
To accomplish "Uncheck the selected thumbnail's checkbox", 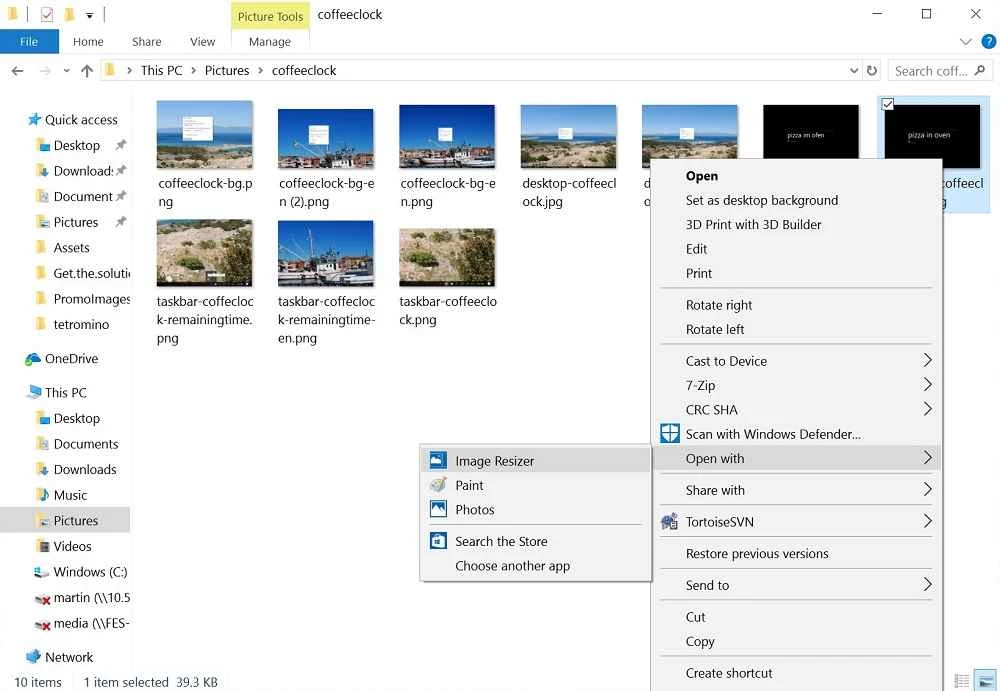I will 887,104.
